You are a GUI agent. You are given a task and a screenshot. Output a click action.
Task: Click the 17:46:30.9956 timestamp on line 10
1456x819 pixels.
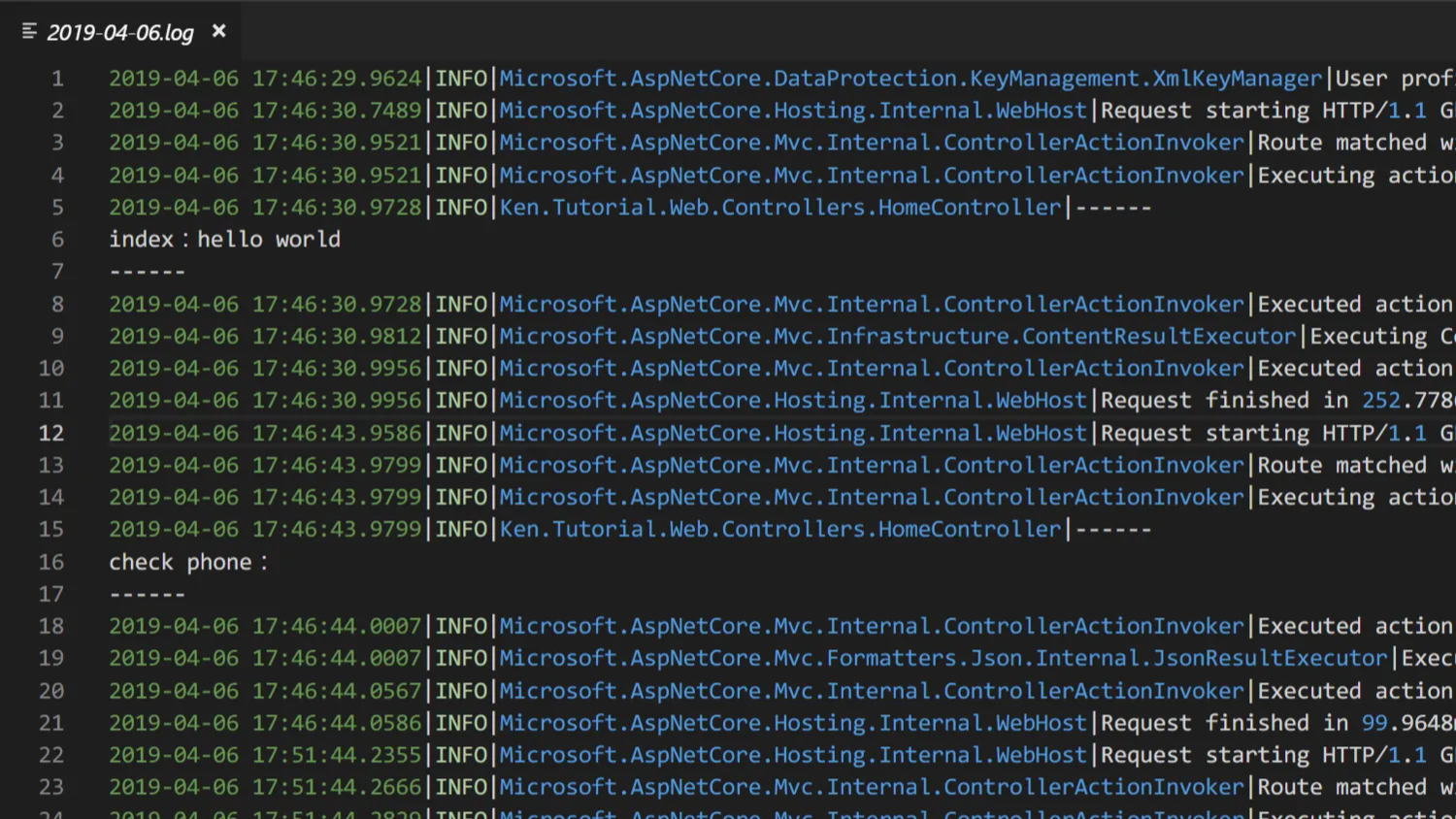coord(337,369)
